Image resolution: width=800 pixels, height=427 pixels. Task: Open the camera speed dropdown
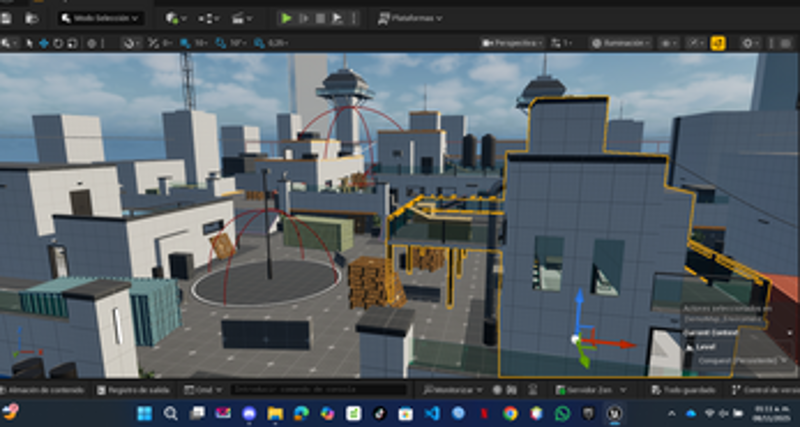562,43
